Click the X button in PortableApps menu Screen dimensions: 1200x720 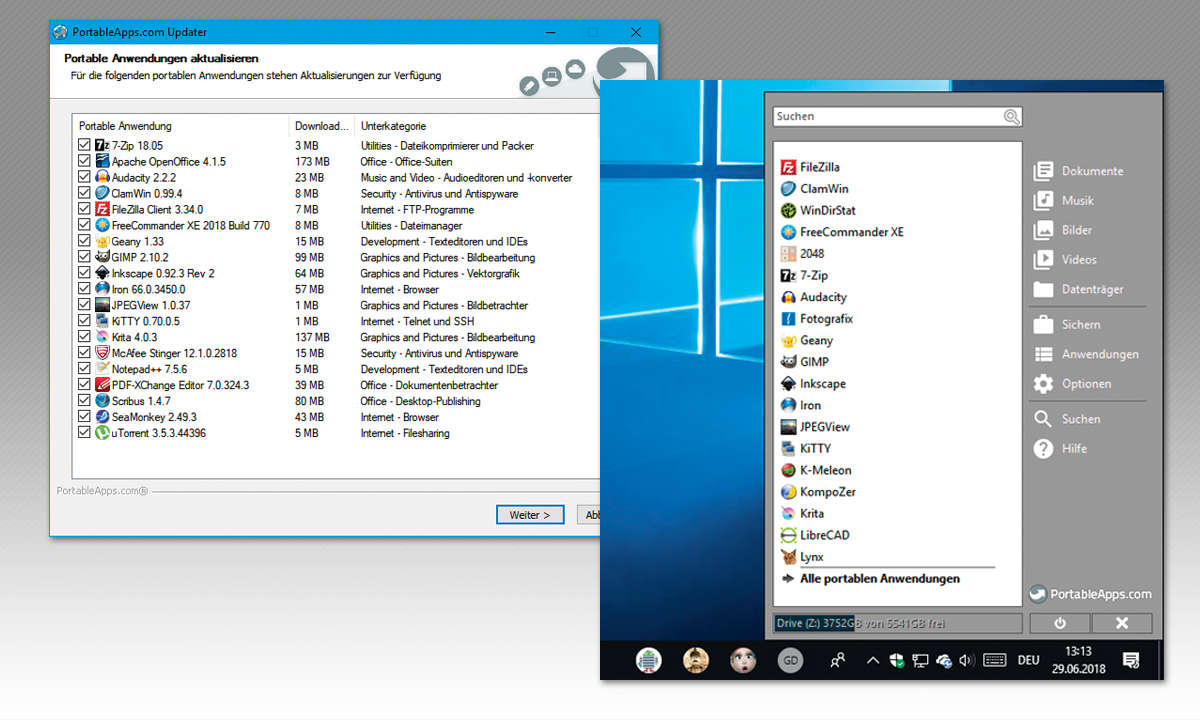pyautogui.click(x=1122, y=623)
